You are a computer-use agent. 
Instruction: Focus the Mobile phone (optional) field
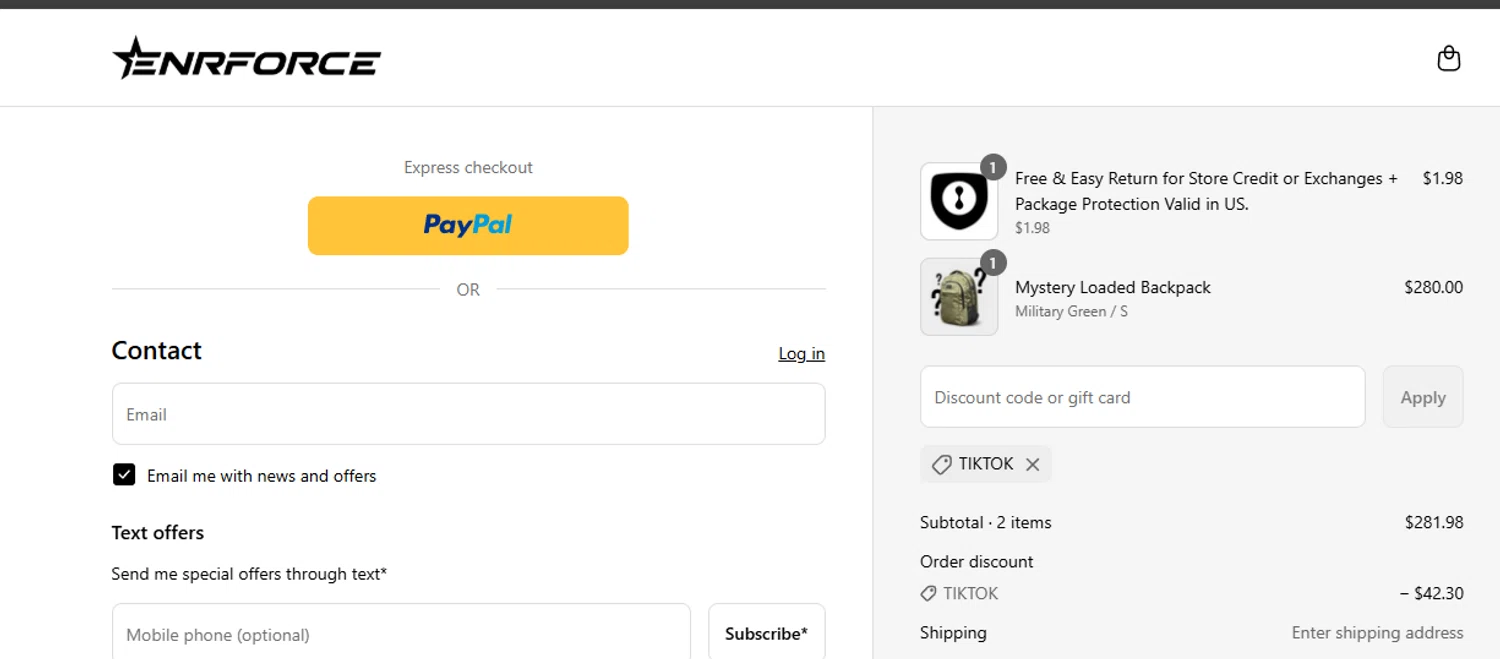(401, 631)
